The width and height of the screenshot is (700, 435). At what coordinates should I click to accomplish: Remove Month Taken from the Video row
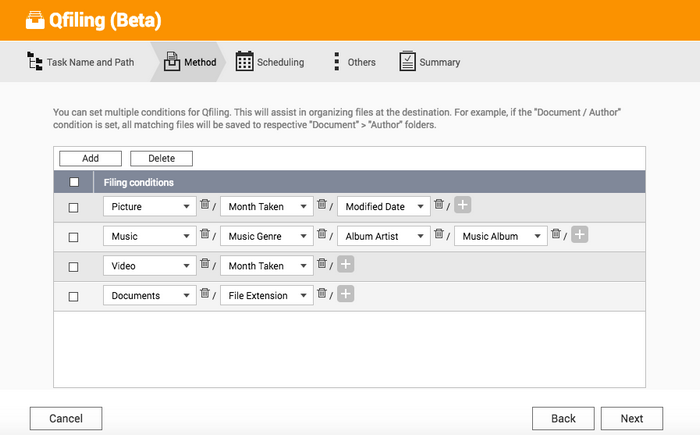pyautogui.click(x=322, y=264)
